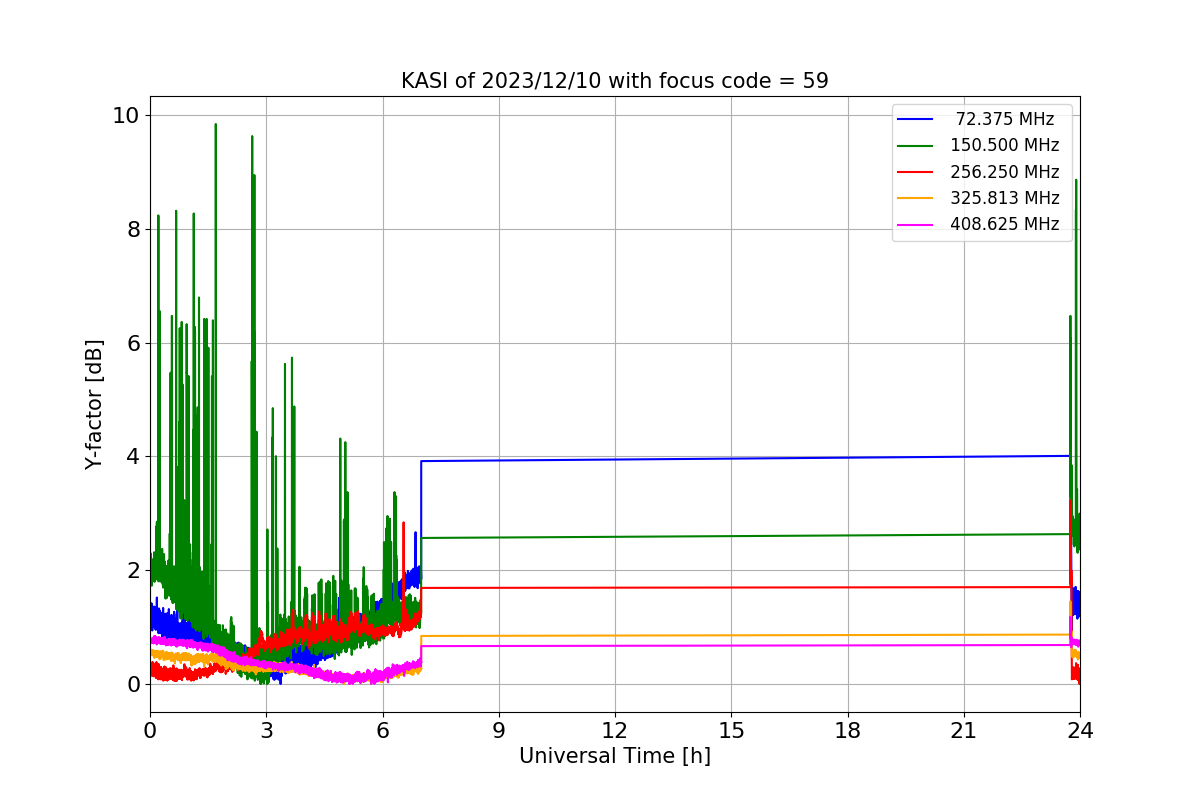This screenshot has height=800, width=1200.
Task: Select the 325.813 MHz legend label
Action: coord(1005,198)
